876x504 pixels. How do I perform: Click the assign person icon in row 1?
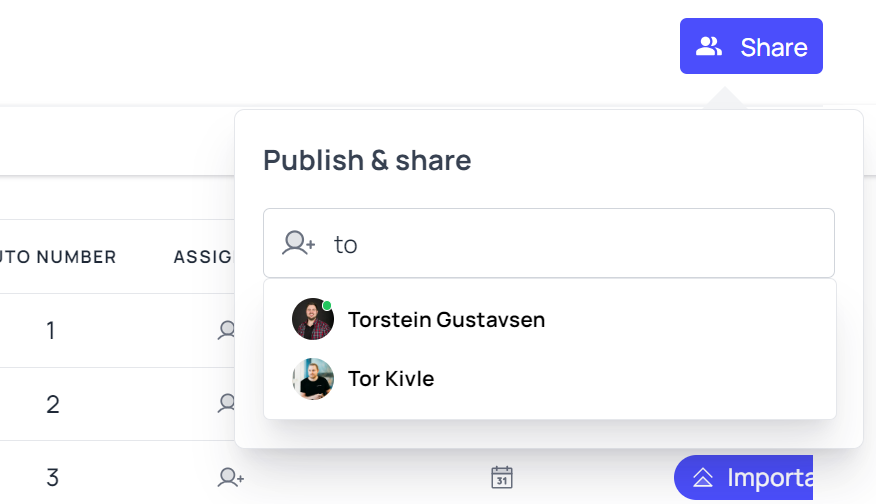click(x=227, y=330)
